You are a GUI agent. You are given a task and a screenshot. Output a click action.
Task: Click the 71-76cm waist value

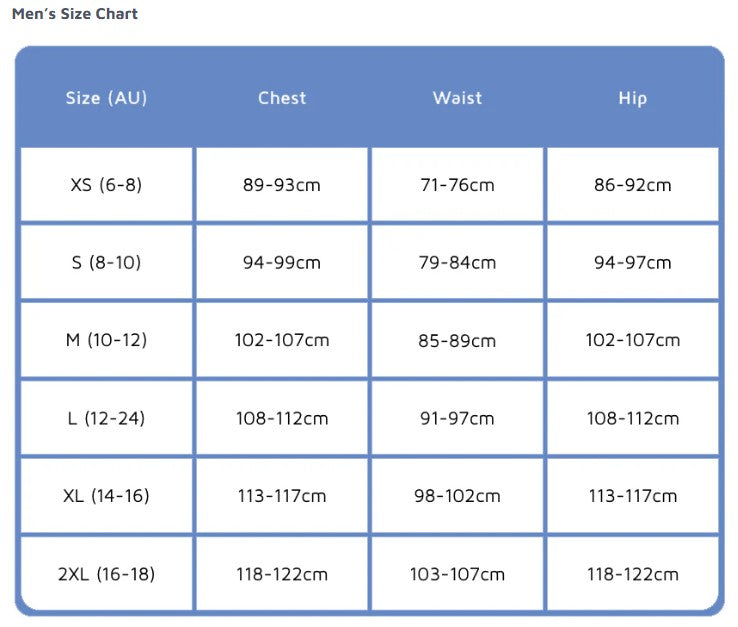pyautogui.click(x=457, y=185)
